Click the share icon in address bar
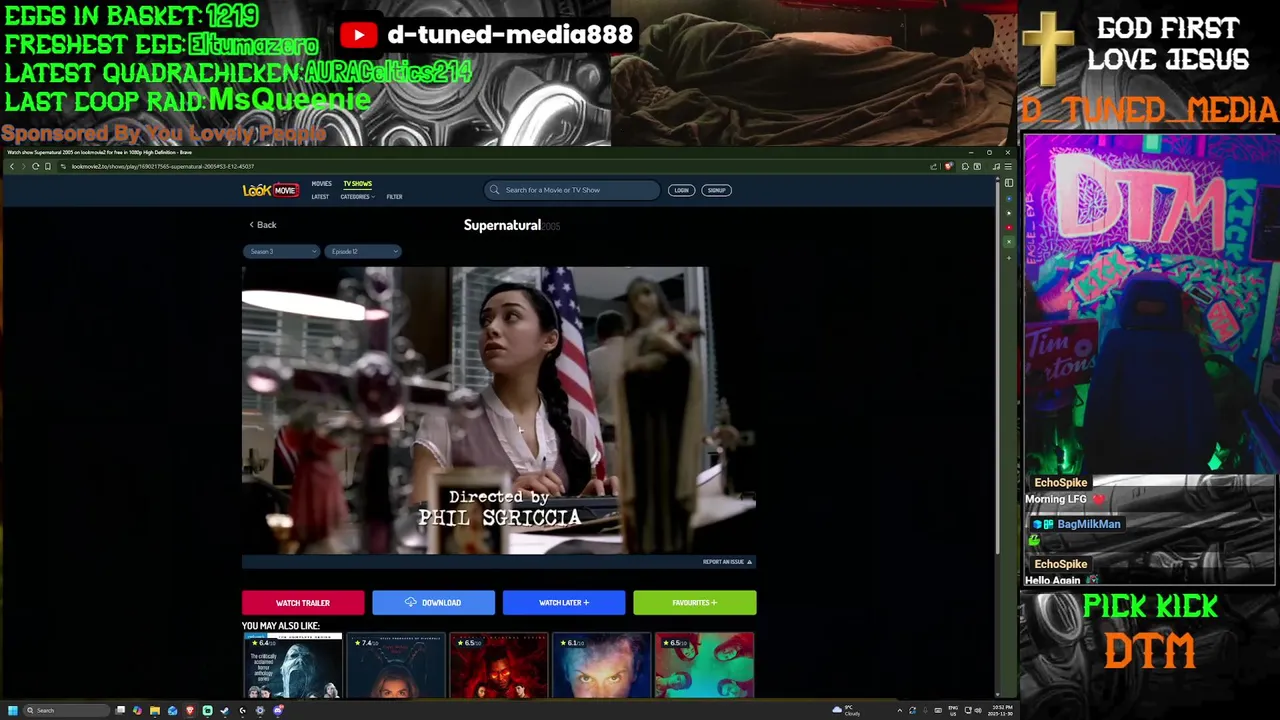1280x720 pixels. [x=934, y=166]
